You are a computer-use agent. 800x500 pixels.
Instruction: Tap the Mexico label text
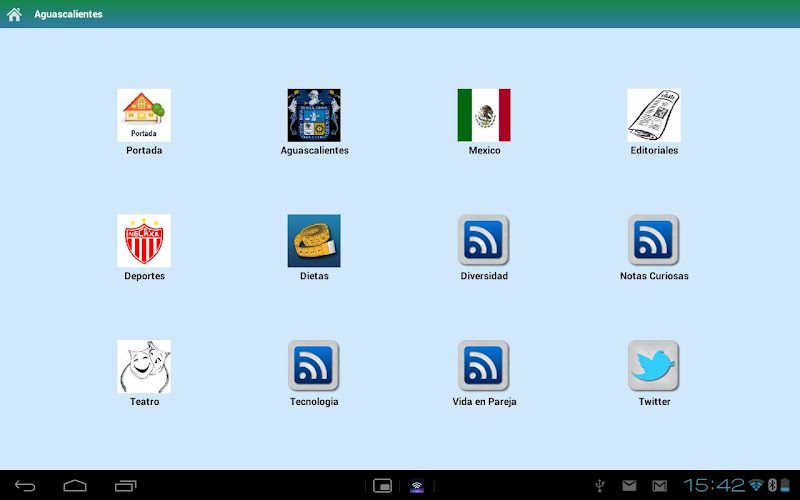tap(484, 151)
